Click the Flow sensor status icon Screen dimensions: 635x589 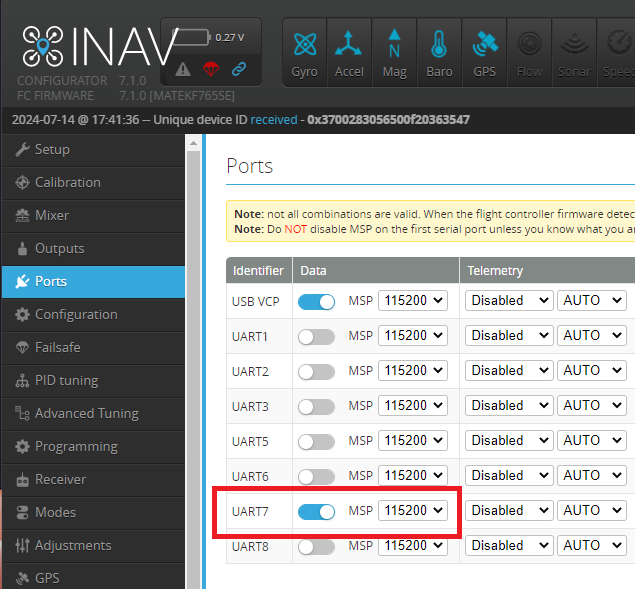tap(530, 53)
